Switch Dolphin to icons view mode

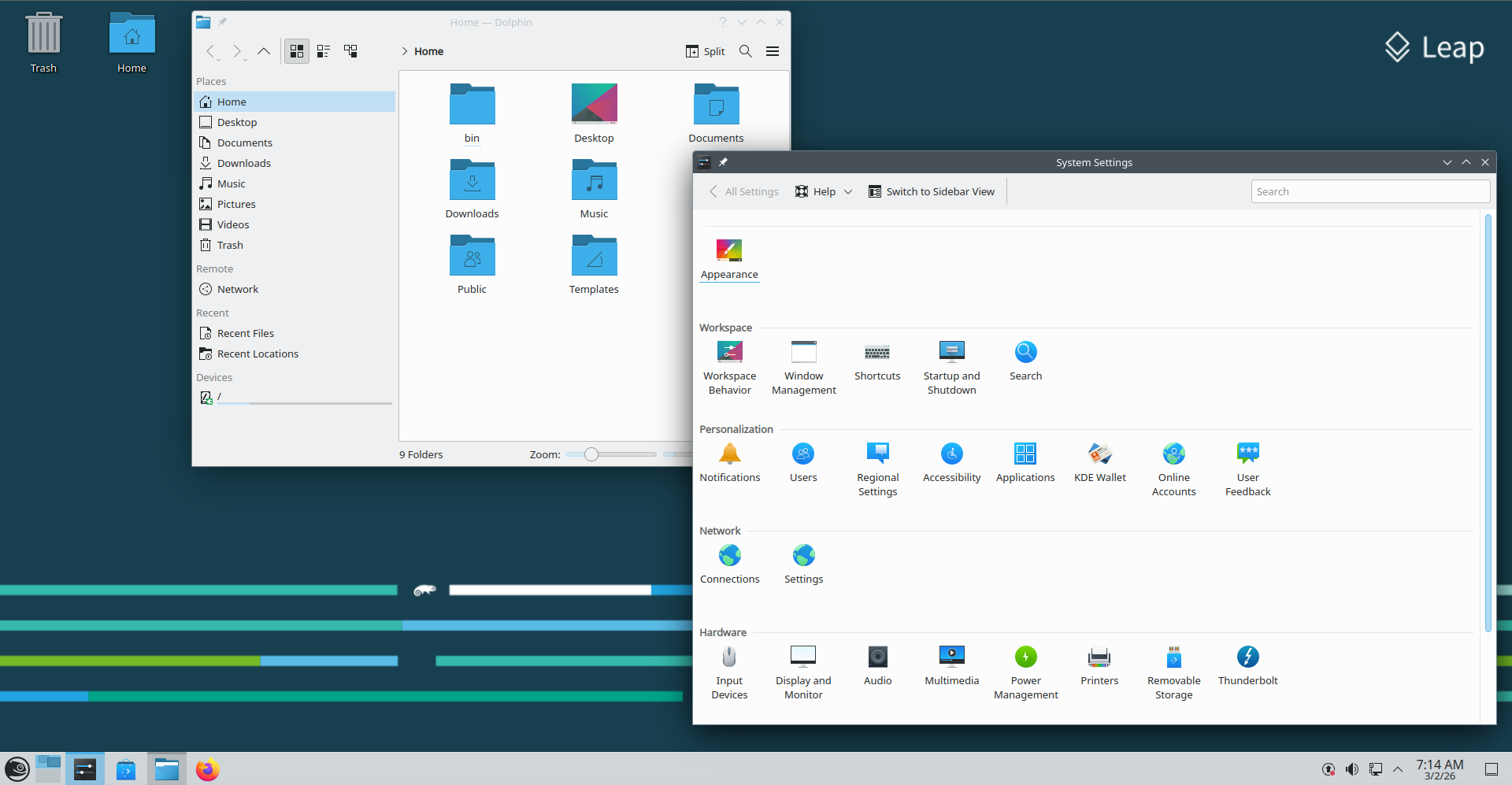tap(297, 51)
